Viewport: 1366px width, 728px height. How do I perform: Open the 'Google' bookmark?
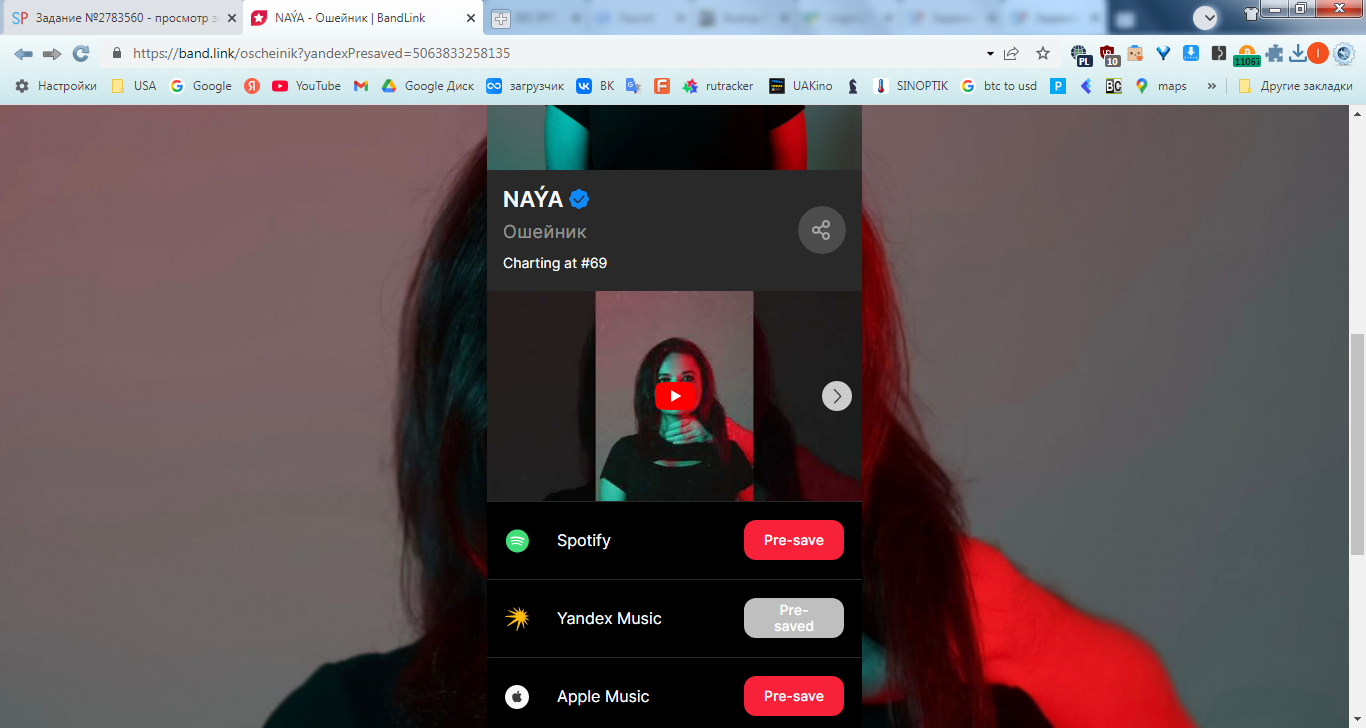(201, 86)
